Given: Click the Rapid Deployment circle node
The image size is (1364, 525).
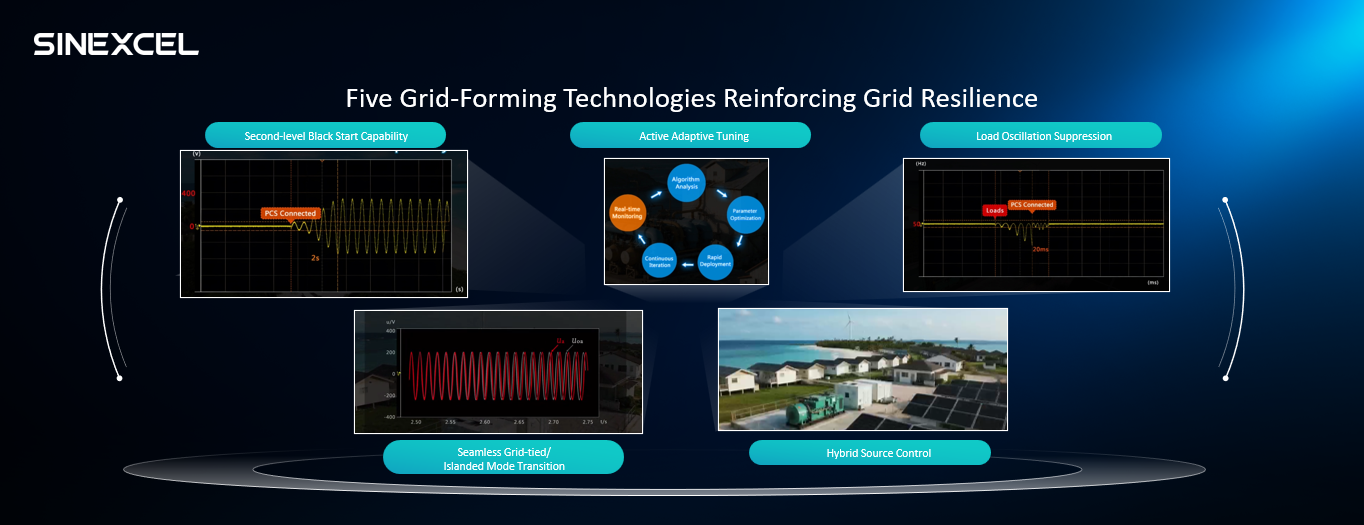Looking at the screenshot, I should pyautogui.click(x=714, y=259).
